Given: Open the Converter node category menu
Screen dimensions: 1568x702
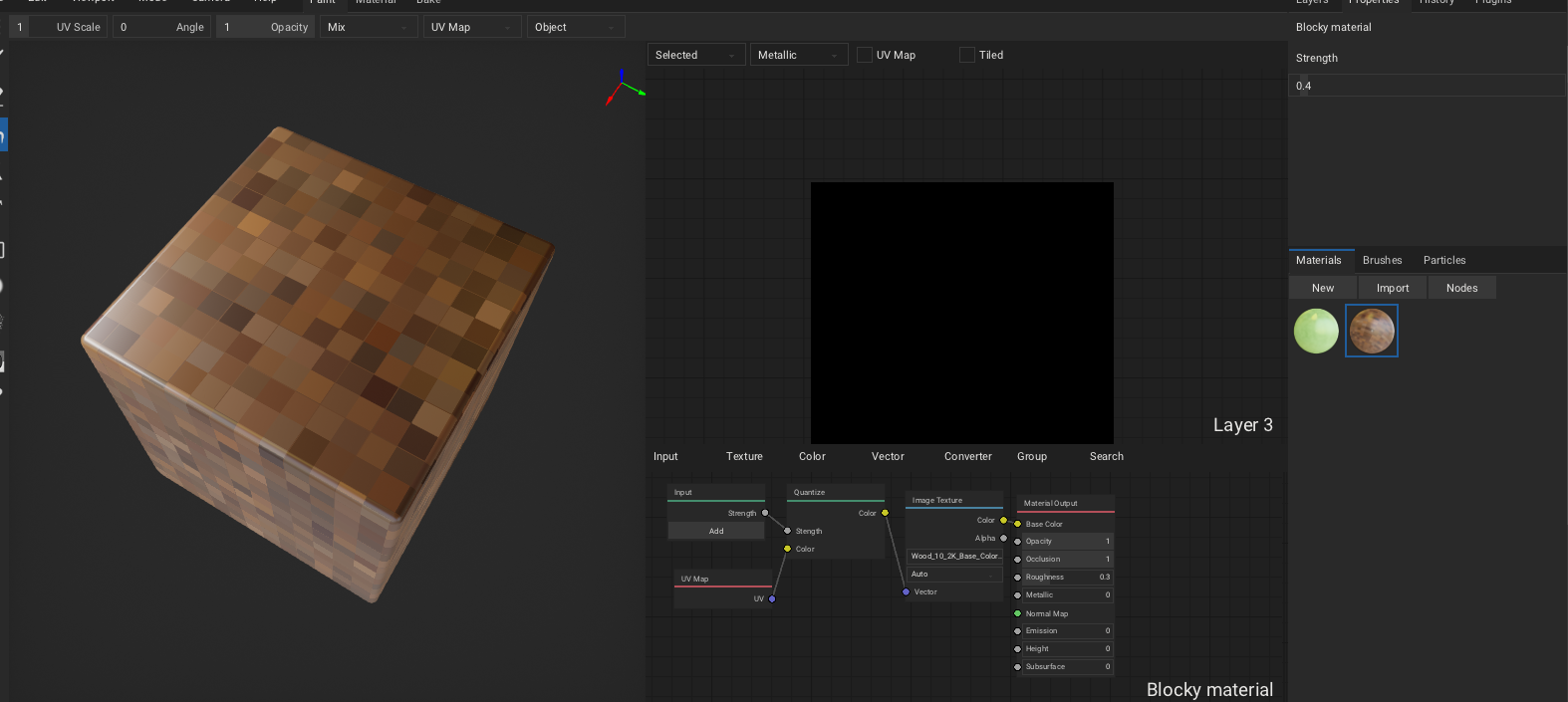Looking at the screenshot, I should [x=968, y=456].
